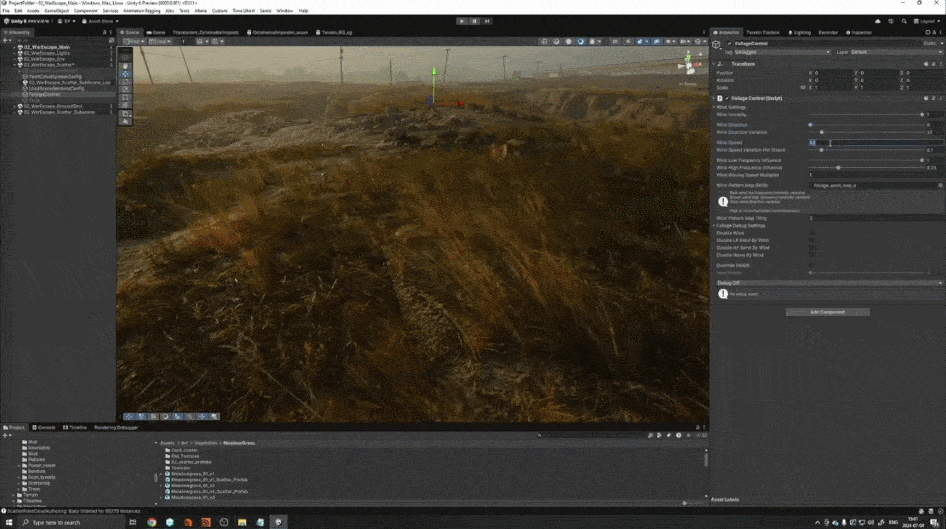
Task: Click the cloud services icon
Action: [878, 20]
